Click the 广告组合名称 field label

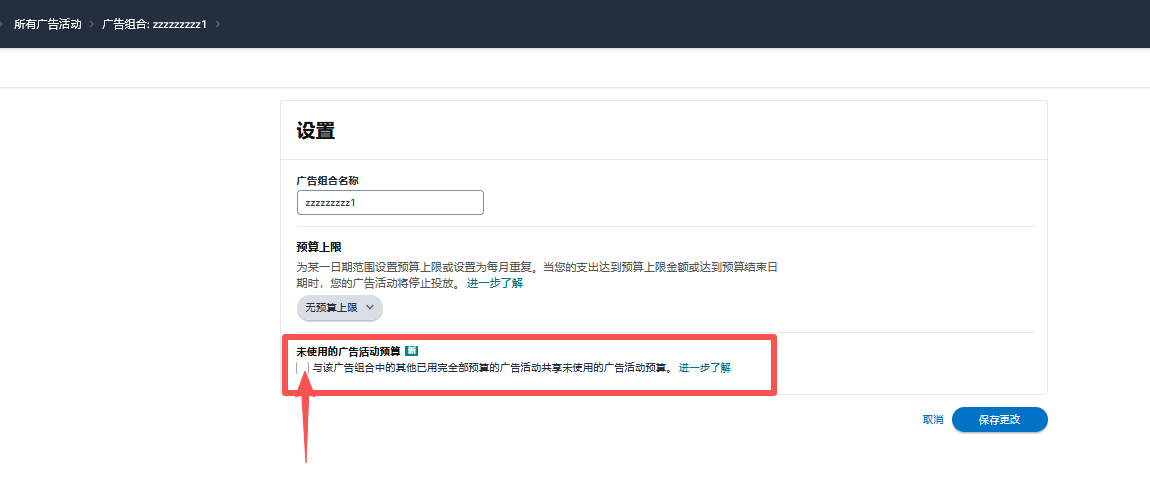click(x=327, y=180)
